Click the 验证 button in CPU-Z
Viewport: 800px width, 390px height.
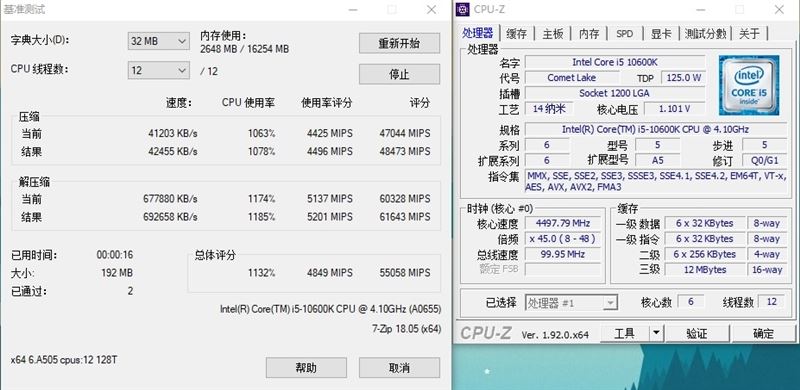(x=697, y=334)
